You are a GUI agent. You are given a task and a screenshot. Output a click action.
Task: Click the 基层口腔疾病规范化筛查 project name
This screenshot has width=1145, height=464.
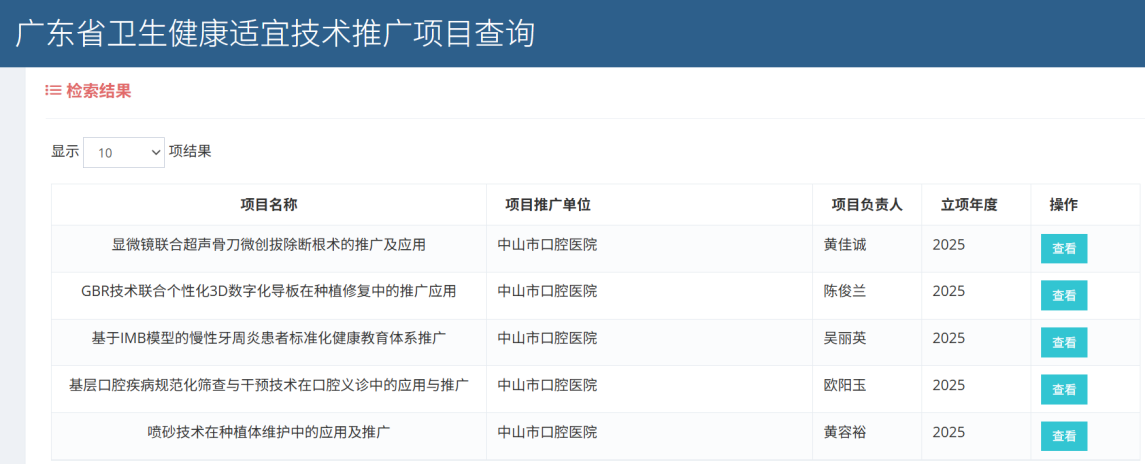[x=268, y=385]
